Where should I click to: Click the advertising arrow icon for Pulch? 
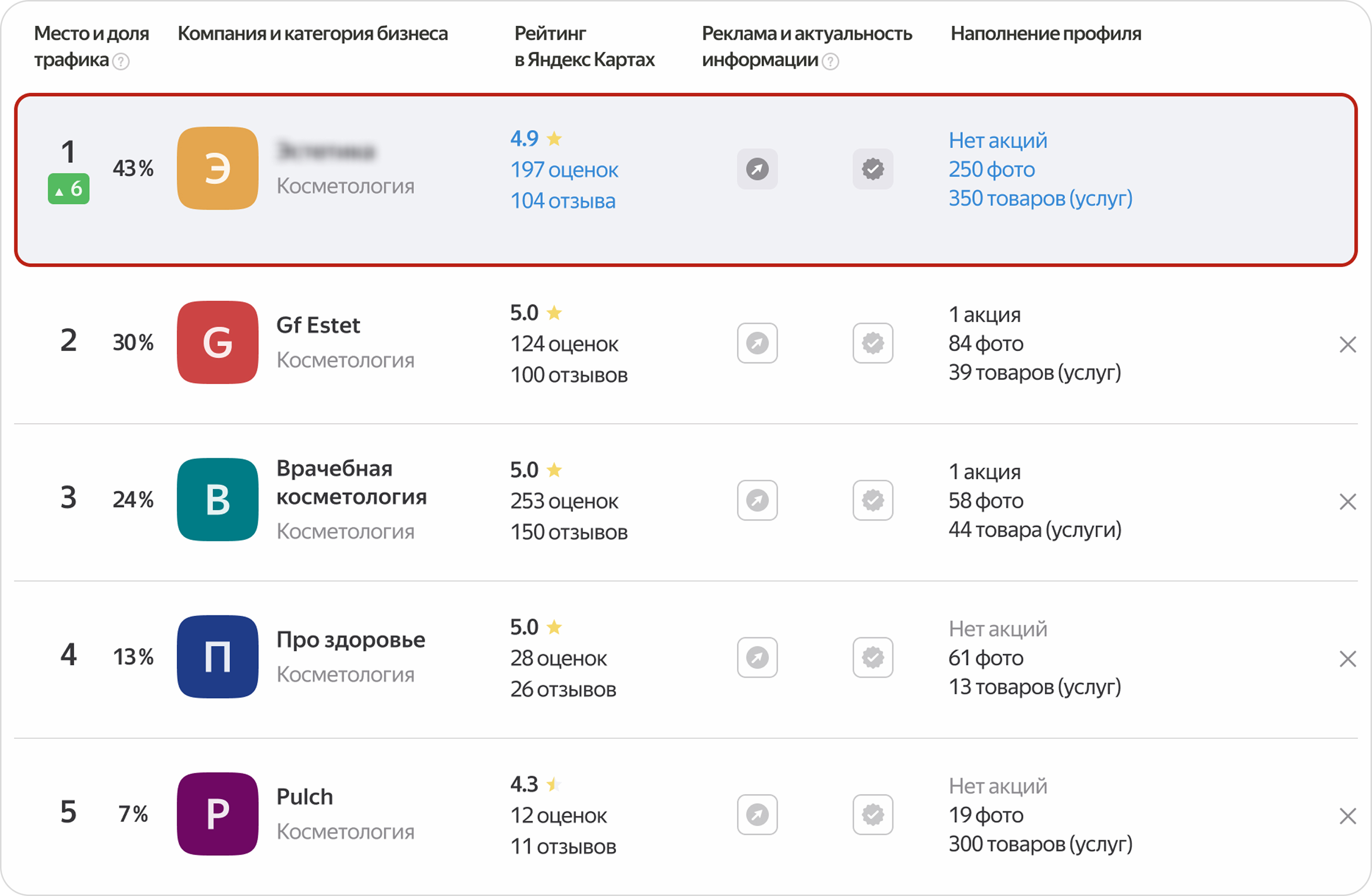click(757, 815)
